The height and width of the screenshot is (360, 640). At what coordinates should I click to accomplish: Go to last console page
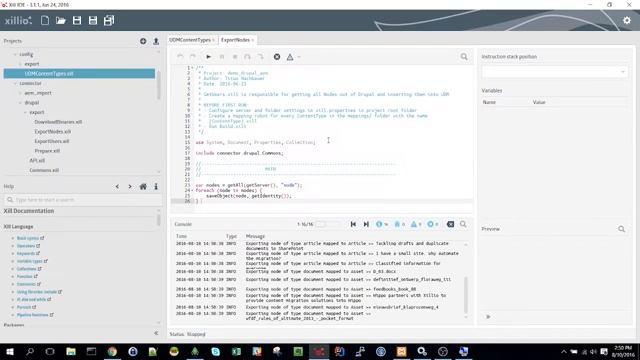(366, 224)
